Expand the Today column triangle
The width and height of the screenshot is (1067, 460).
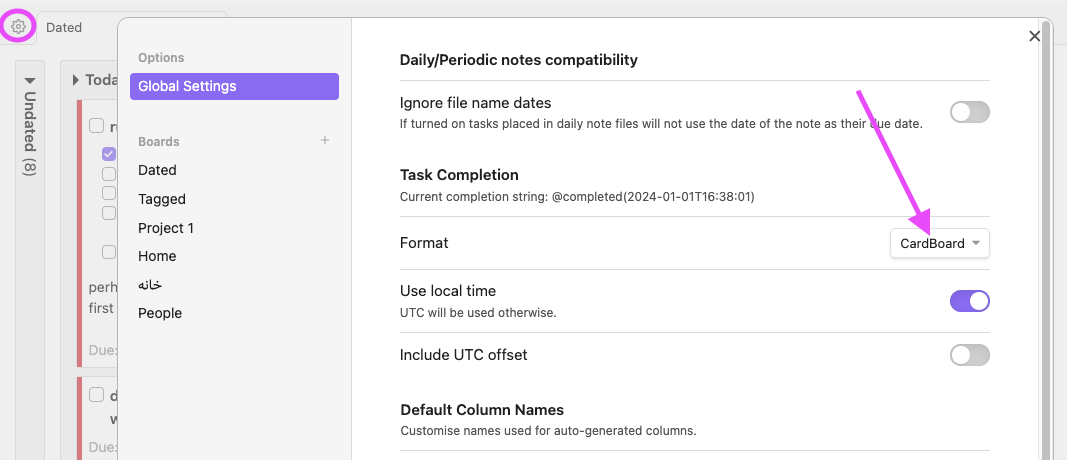[76, 80]
